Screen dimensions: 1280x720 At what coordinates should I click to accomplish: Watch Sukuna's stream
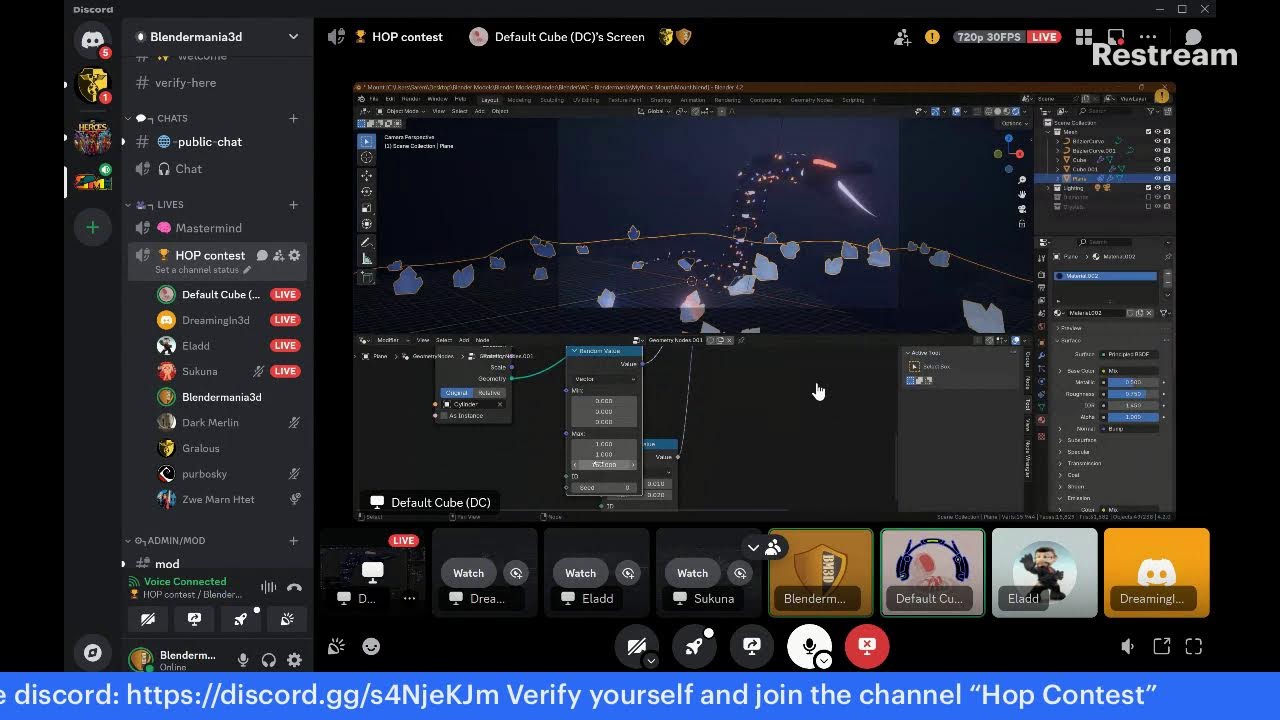[692, 573]
